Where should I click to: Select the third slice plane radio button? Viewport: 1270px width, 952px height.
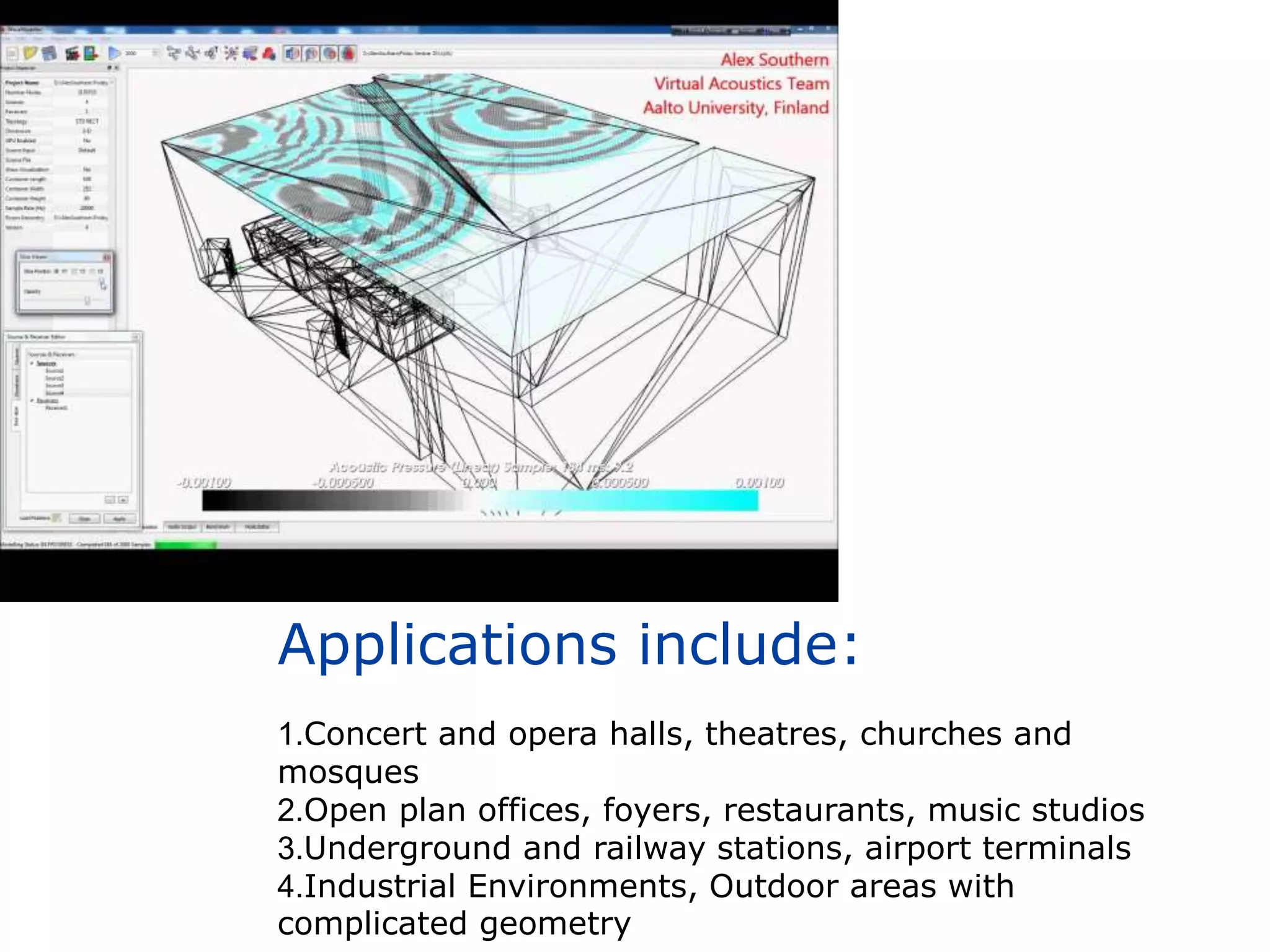[x=92, y=271]
